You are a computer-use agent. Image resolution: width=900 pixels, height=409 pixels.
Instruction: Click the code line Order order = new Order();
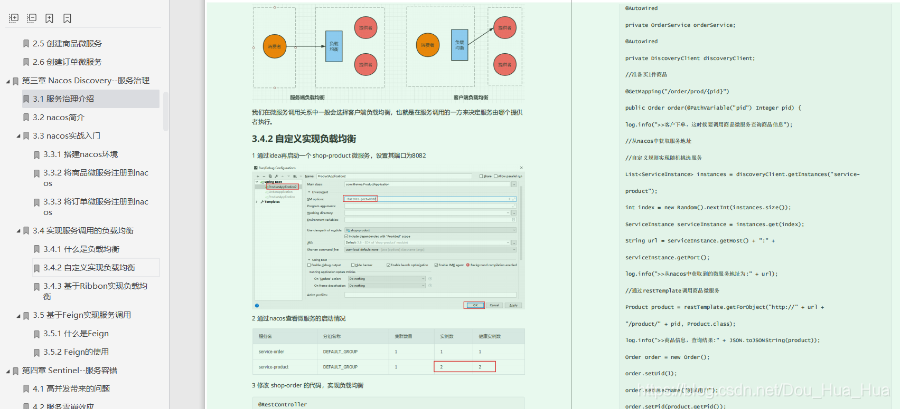pyautogui.click(x=668, y=357)
